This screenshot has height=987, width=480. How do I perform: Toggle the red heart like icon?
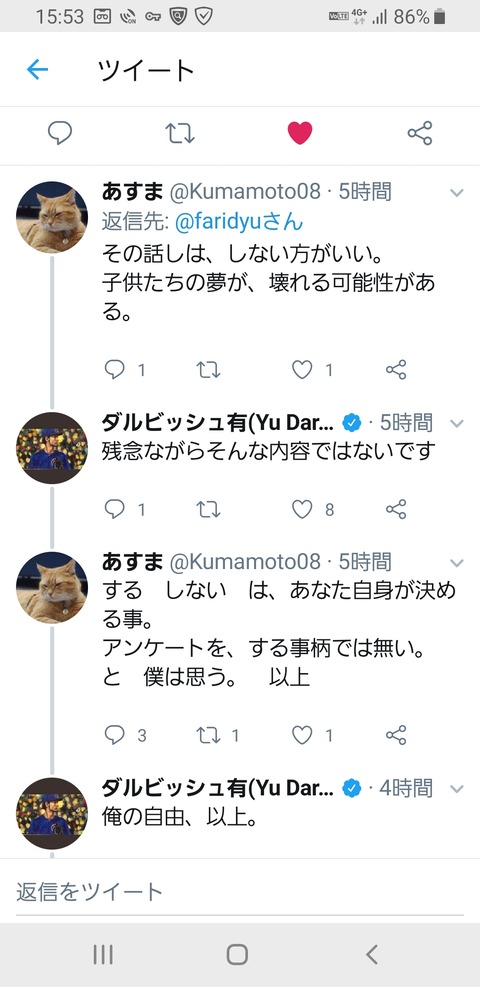point(299,133)
